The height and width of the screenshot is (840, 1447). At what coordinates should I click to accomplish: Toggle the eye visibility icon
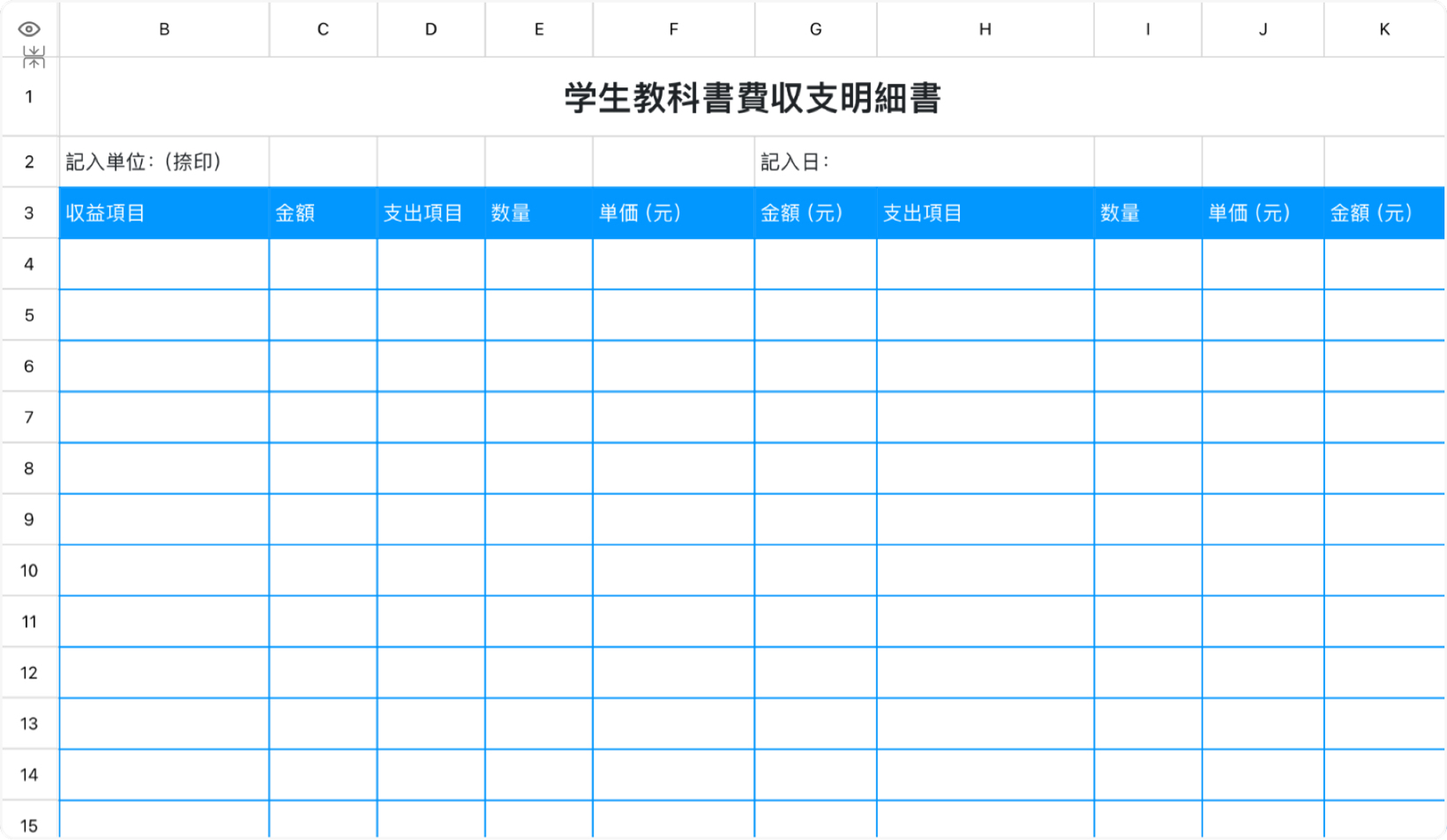(x=29, y=29)
